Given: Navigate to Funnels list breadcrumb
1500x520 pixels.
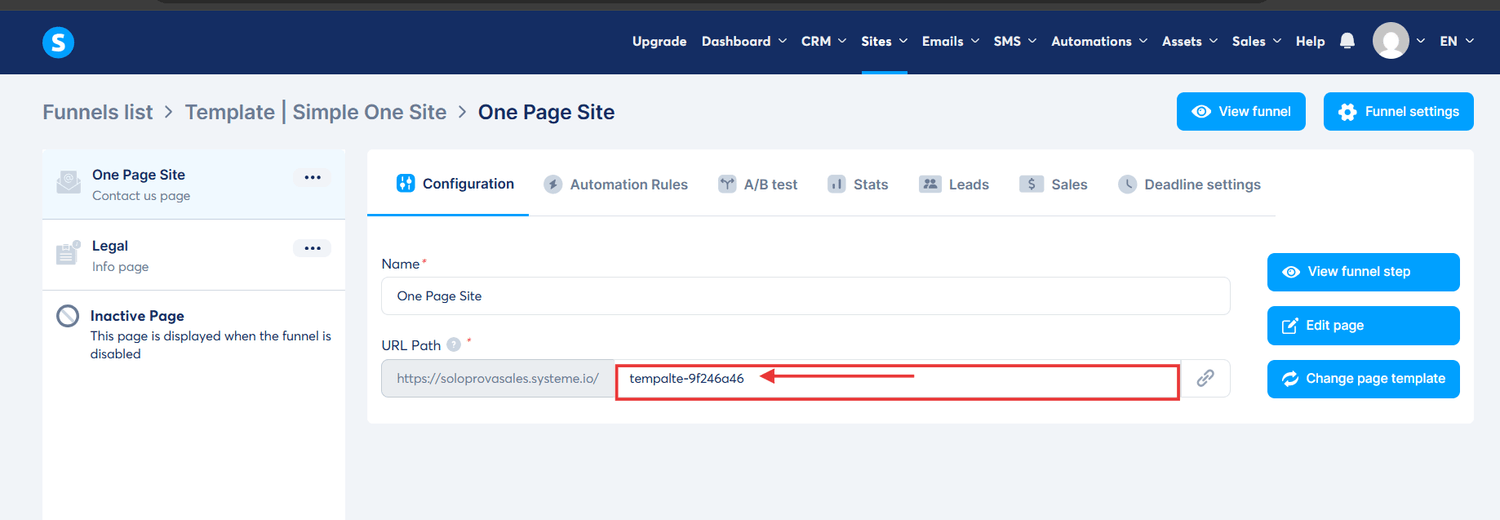Looking at the screenshot, I should click(98, 112).
